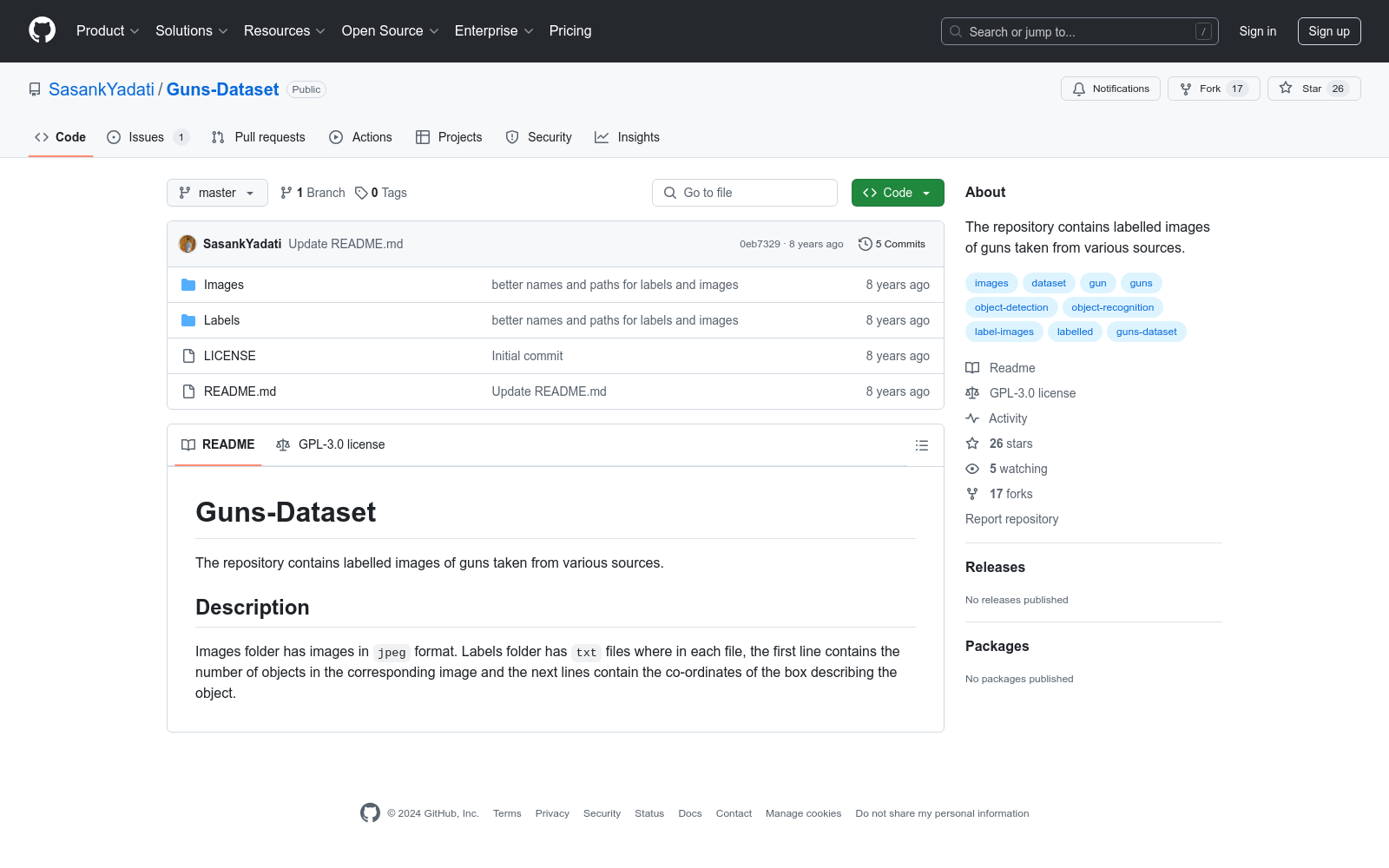Image resolution: width=1389 pixels, height=868 pixels.
Task: Open the Pricing link
Action: (570, 31)
